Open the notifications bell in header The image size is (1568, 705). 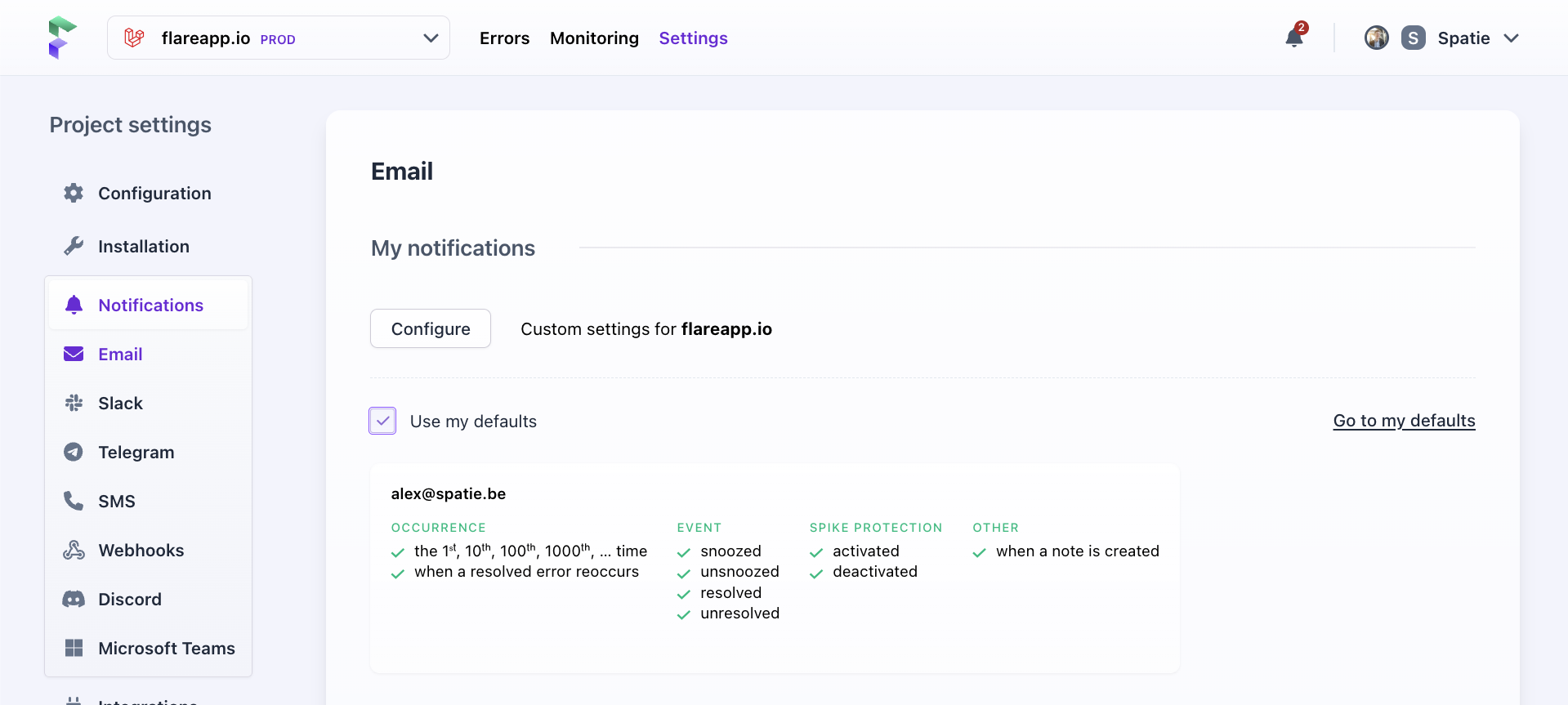tap(1294, 38)
